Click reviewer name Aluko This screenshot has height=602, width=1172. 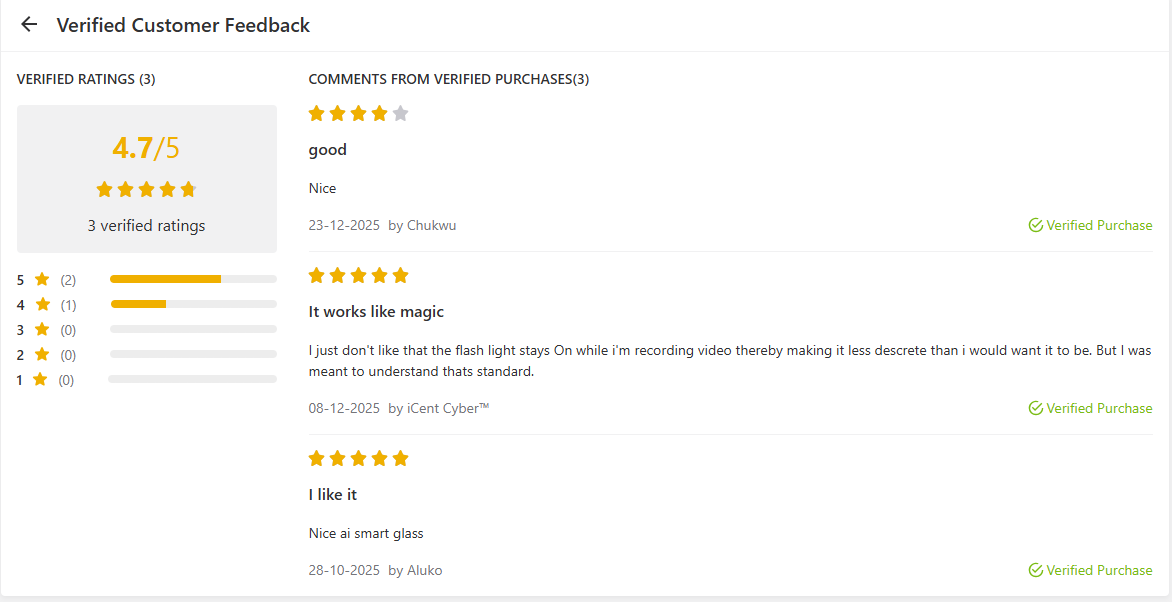424,571
